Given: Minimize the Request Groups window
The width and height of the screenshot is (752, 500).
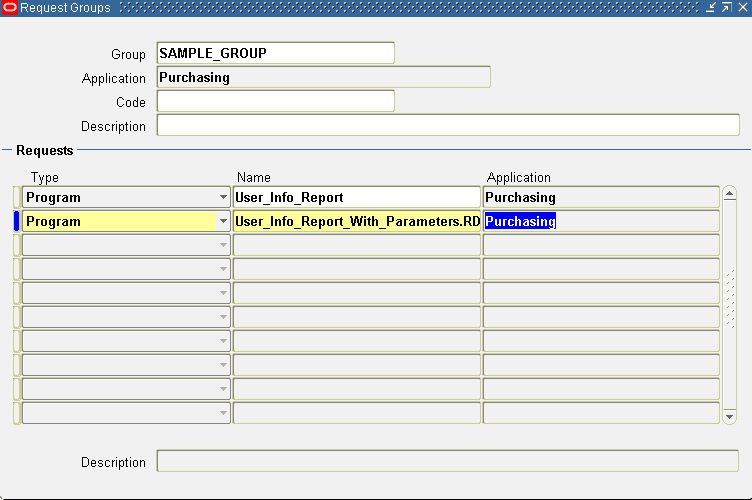Looking at the screenshot, I should pyautogui.click(x=711, y=7).
